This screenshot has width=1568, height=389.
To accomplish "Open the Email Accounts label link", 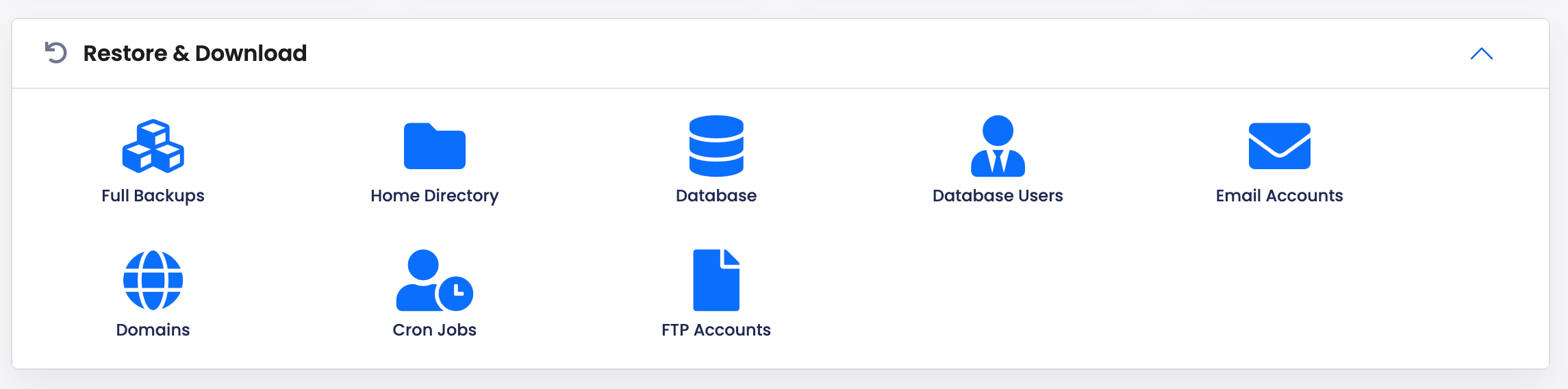I will [x=1279, y=196].
